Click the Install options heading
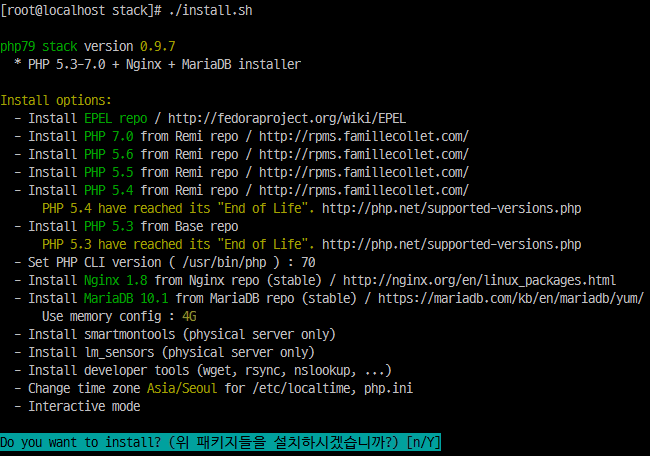 [56, 100]
